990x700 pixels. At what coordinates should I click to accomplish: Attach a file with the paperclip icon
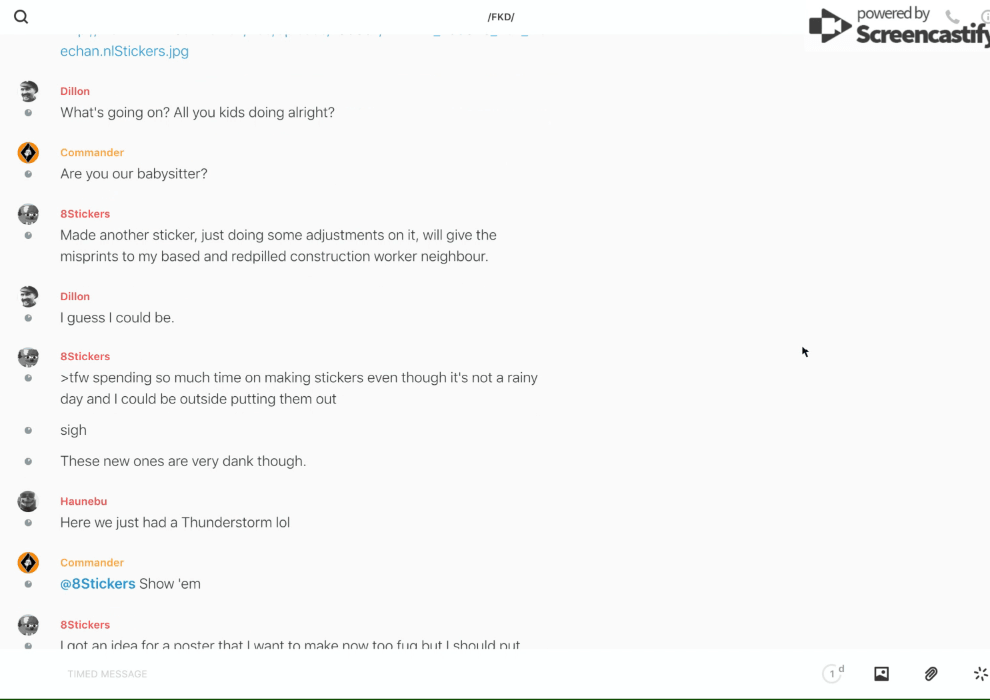(931, 674)
